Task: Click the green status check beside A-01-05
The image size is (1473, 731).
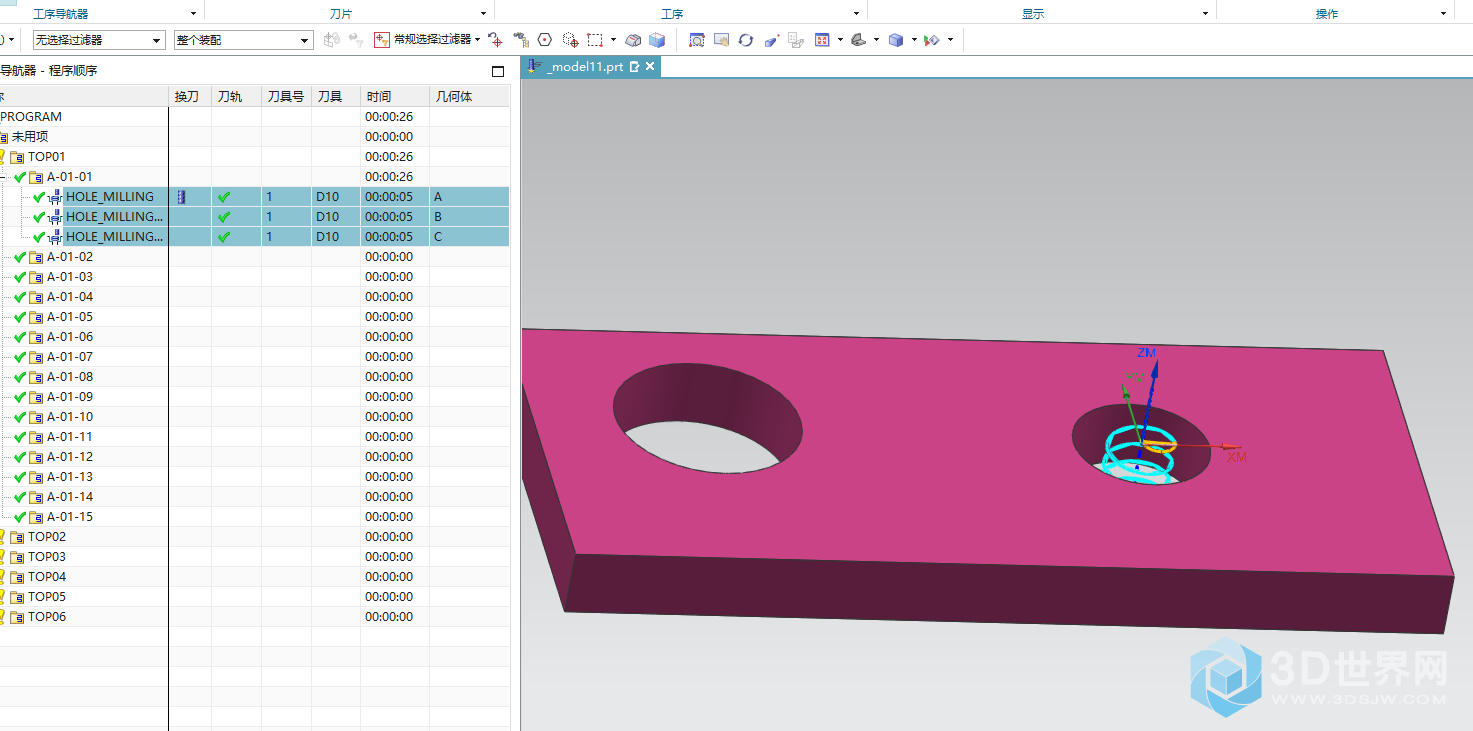Action: (x=20, y=317)
